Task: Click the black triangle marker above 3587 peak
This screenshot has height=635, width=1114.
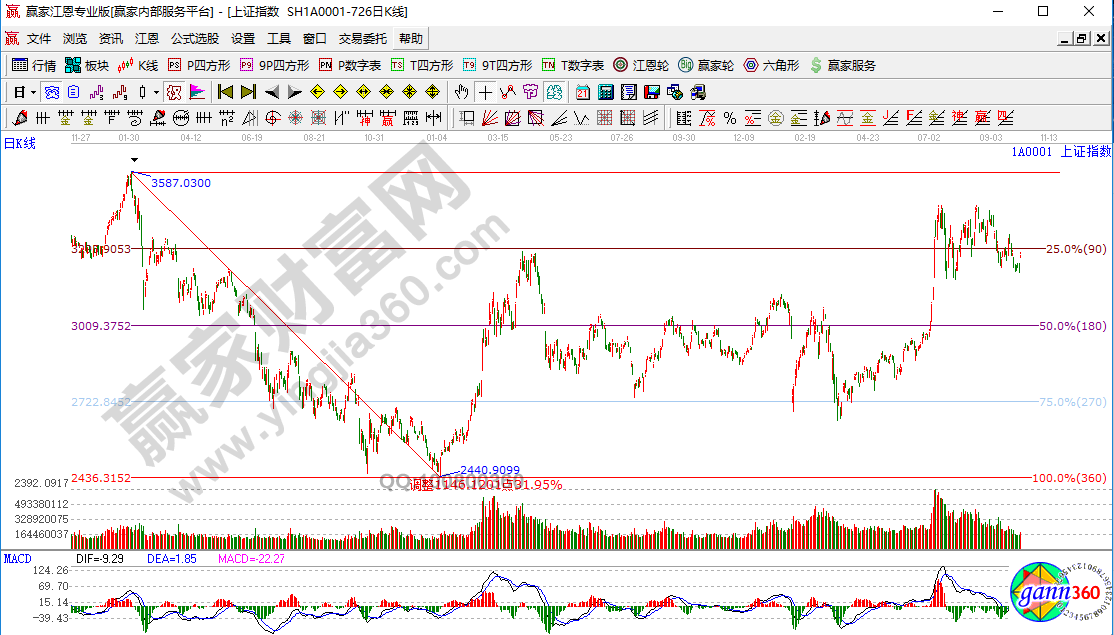Action: [x=132, y=160]
